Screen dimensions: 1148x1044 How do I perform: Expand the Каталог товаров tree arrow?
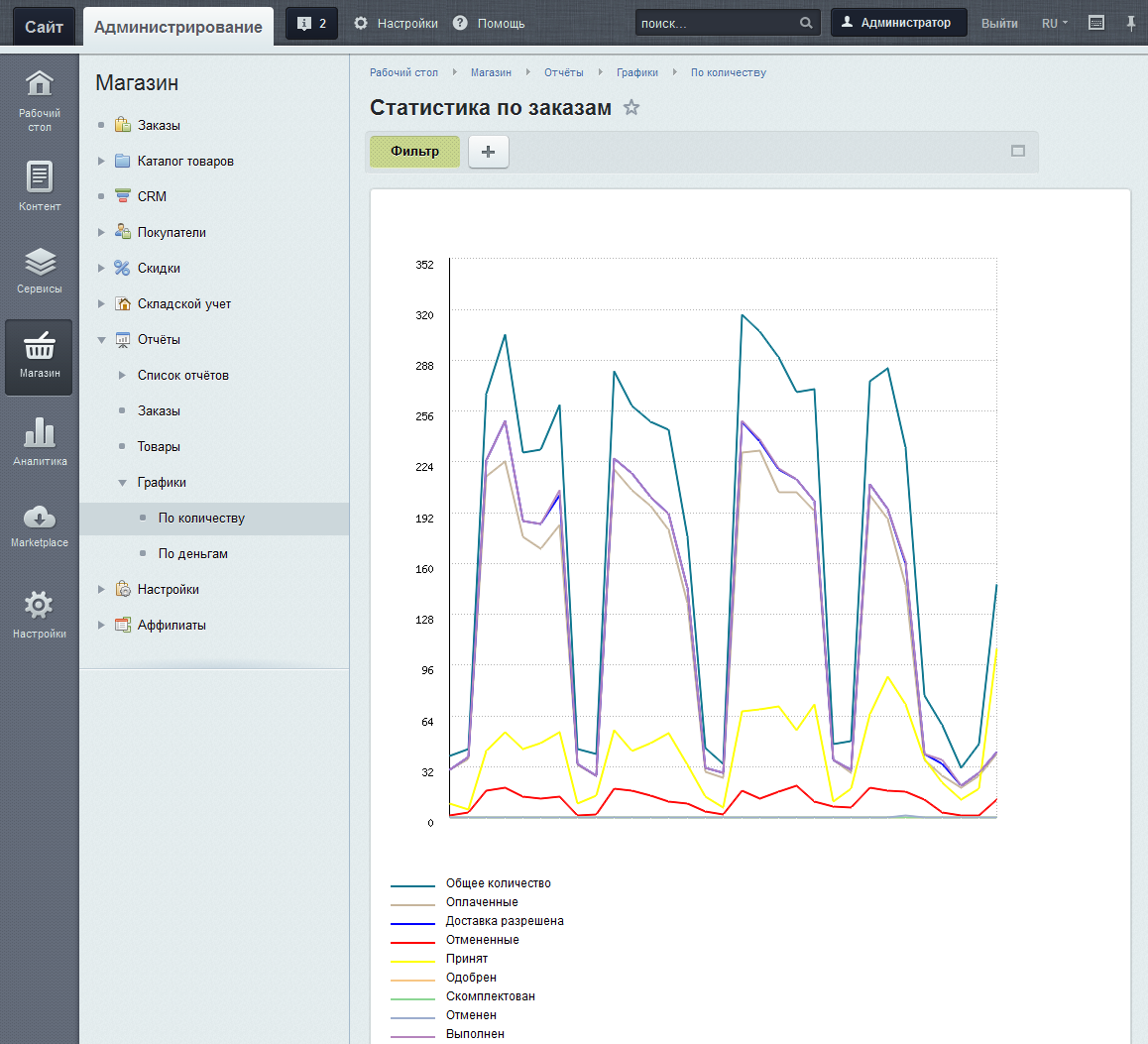pyautogui.click(x=101, y=161)
